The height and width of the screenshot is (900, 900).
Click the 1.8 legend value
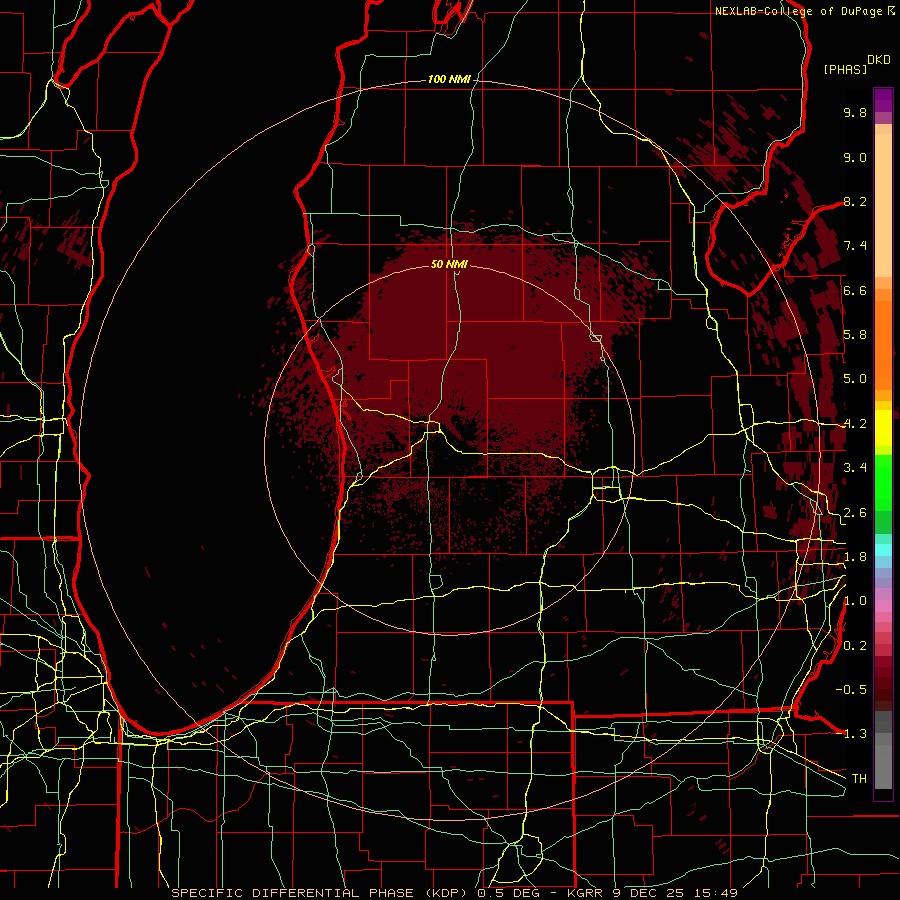click(855, 557)
